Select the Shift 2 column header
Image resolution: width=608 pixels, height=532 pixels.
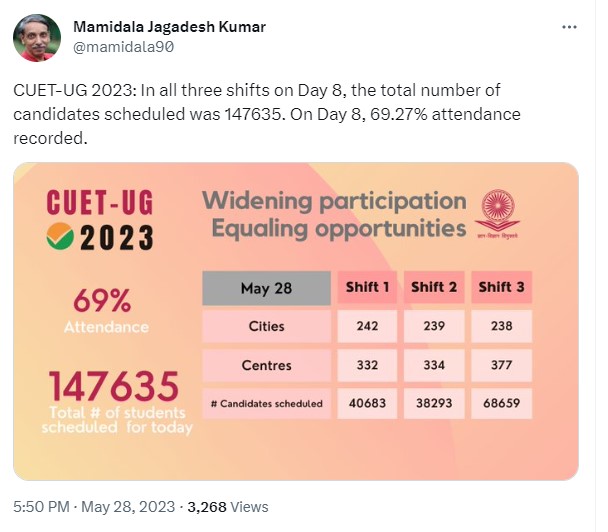click(x=434, y=288)
